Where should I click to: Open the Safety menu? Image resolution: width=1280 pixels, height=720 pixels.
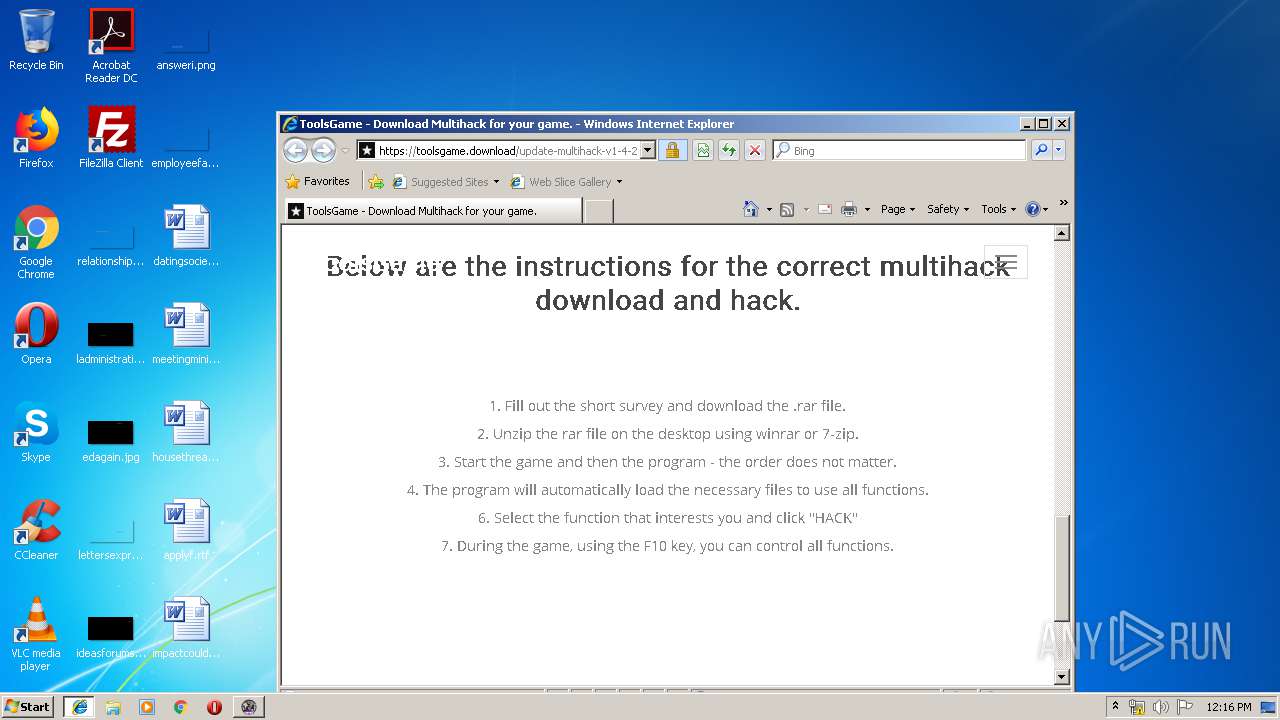(948, 209)
